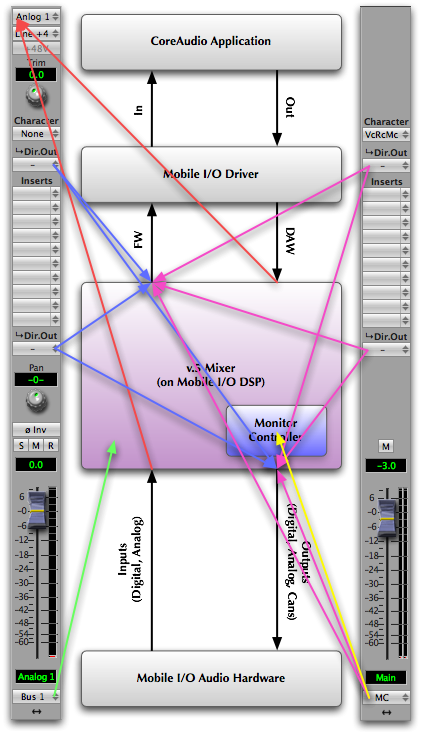
Task: Open the MC output dropdown on Main strip
Action: [x=386, y=698]
